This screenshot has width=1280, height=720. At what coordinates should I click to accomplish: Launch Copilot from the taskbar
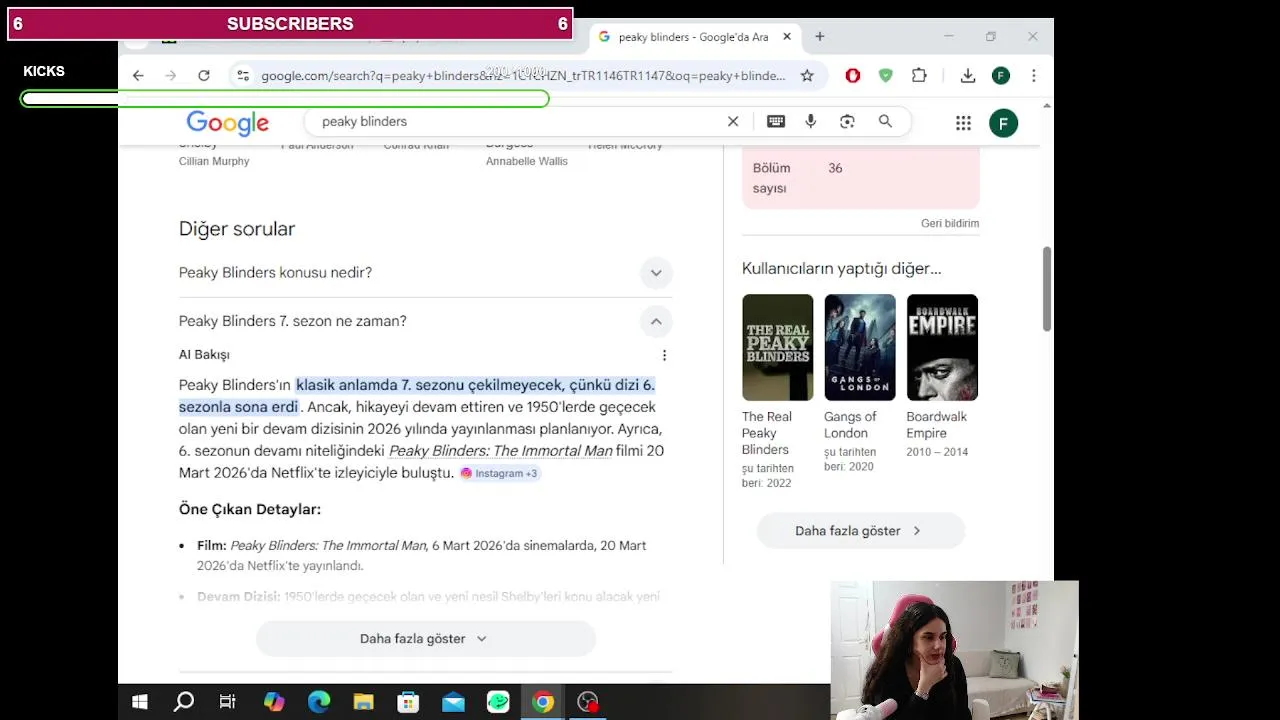(274, 702)
